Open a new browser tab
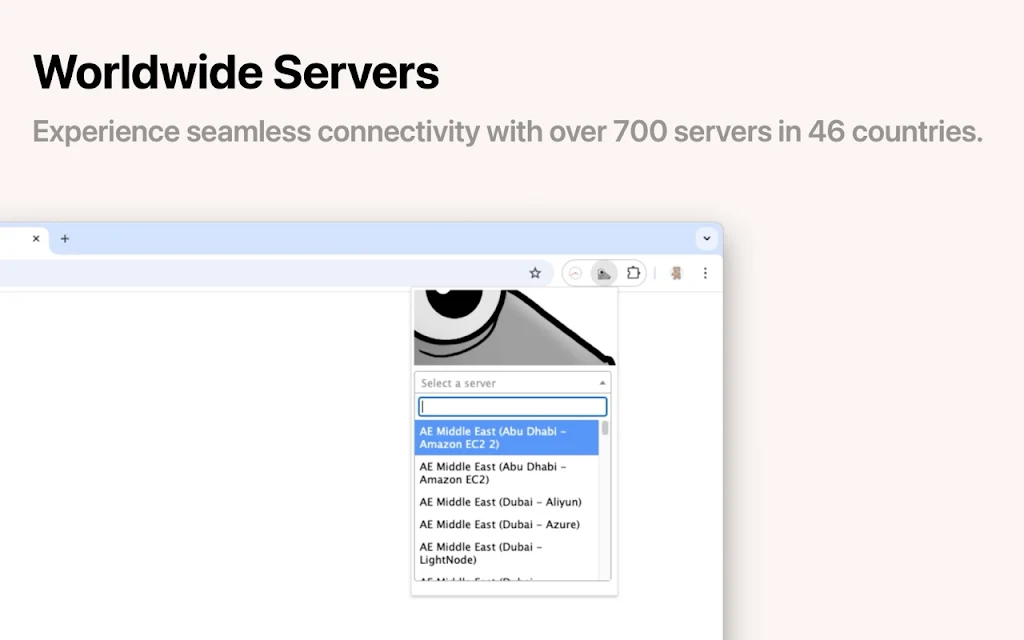The image size is (1024, 640). [65, 238]
